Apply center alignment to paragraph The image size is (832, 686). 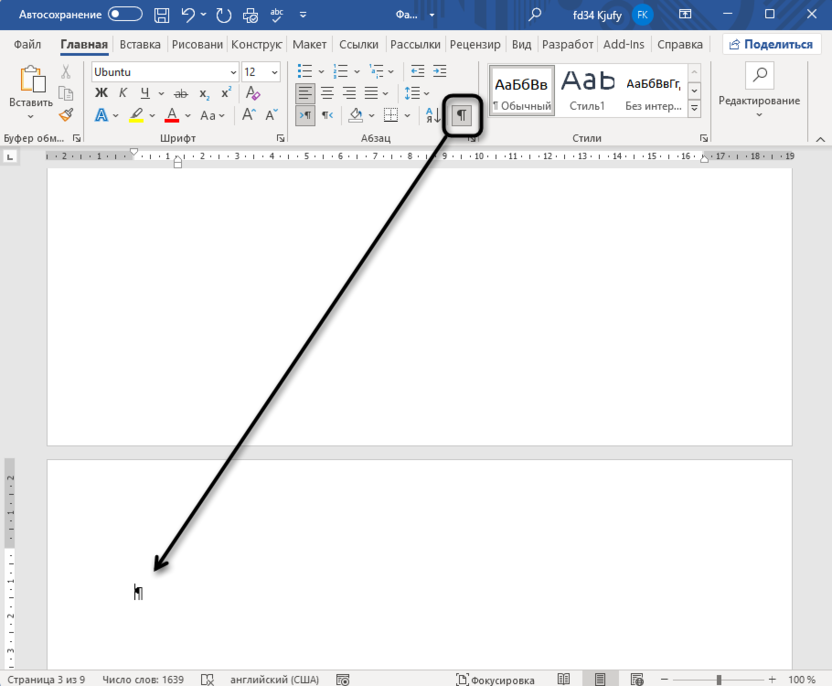pyautogui.click(x=327, y=93)
